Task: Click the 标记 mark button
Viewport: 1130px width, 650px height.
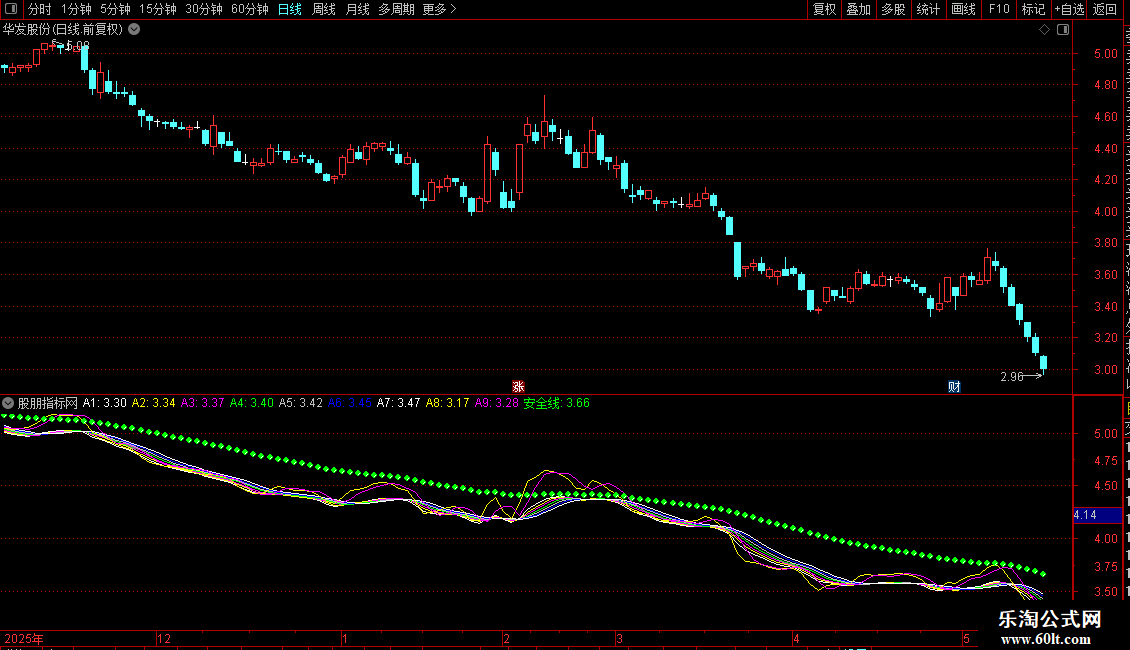Action: click(x=1033, y=9)
